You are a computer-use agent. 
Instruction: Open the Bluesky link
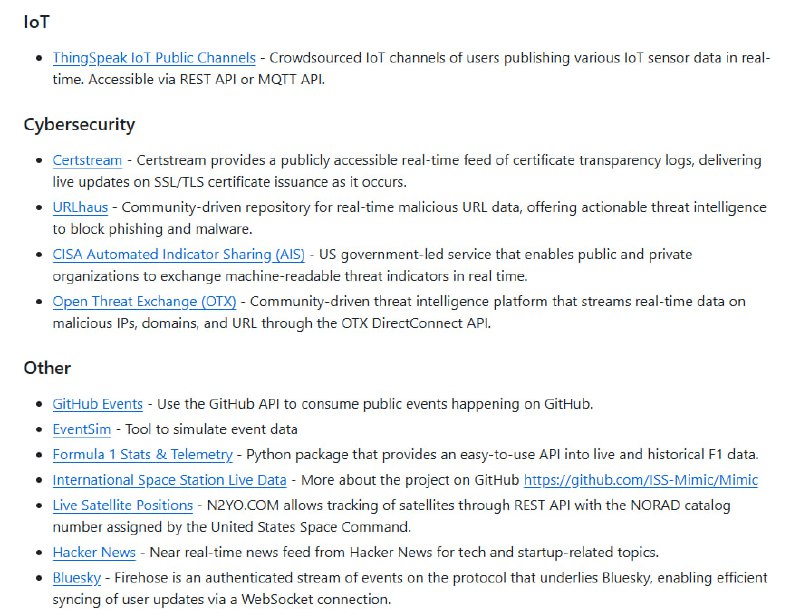[x=77, y=577]
